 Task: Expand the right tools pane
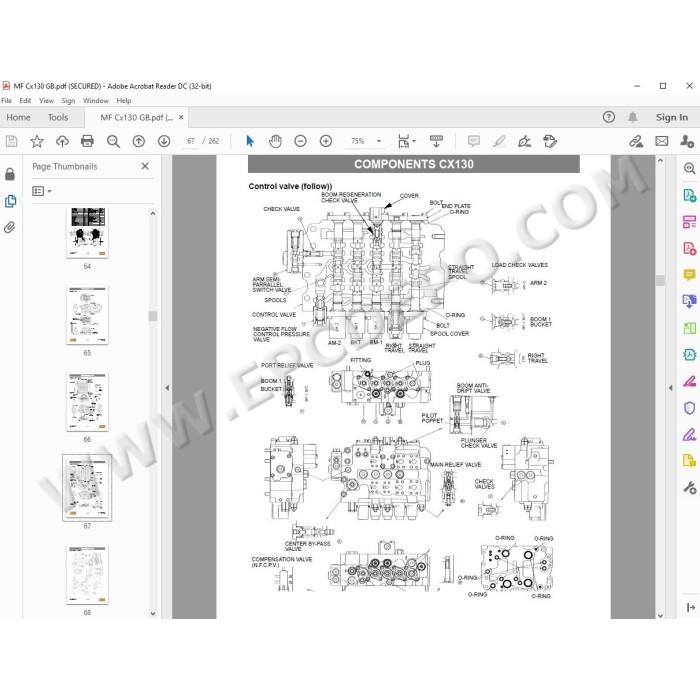691,608
